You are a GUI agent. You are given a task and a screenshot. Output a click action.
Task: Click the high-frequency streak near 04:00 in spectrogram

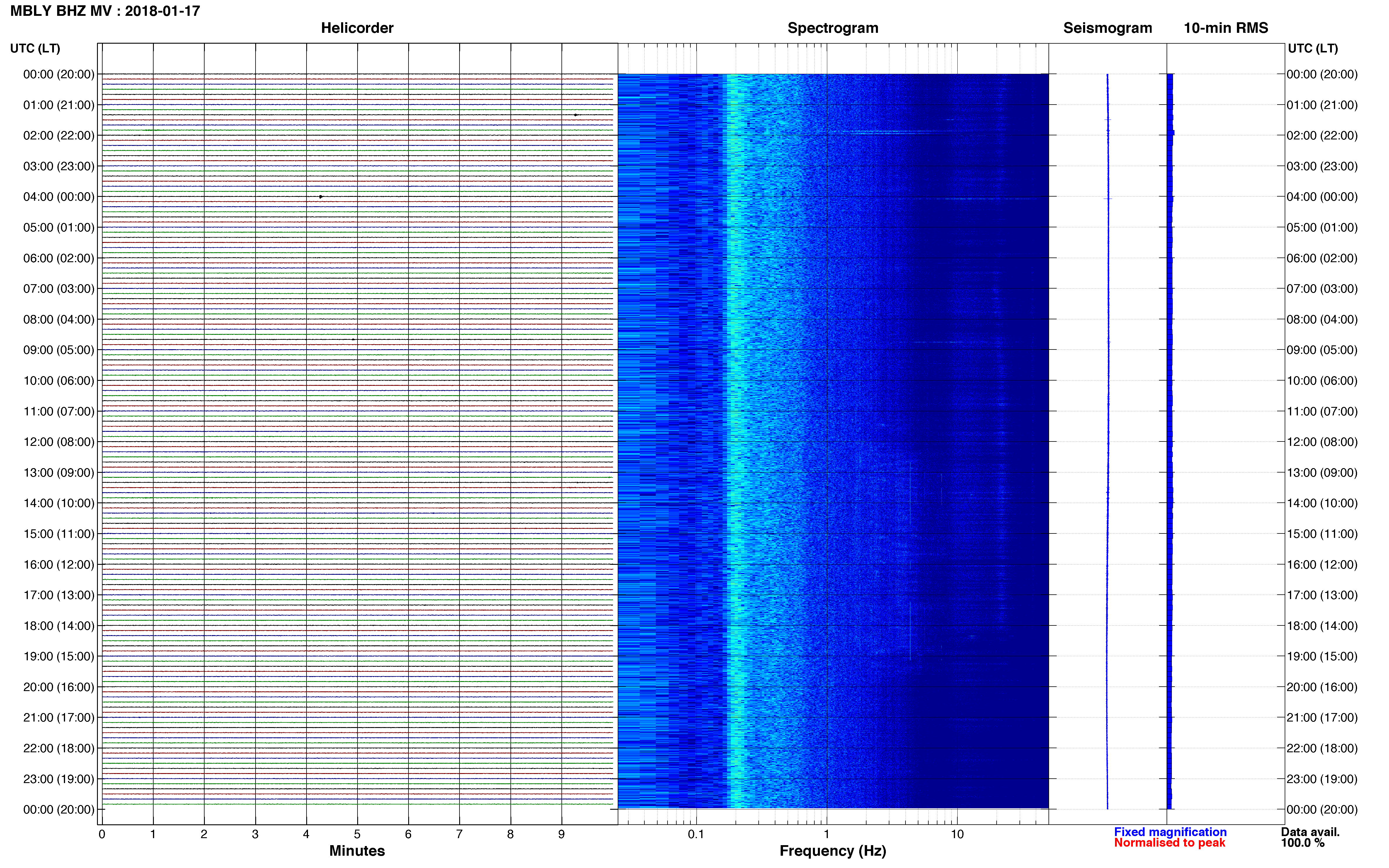pyautogui.click(x=971, y=199)
